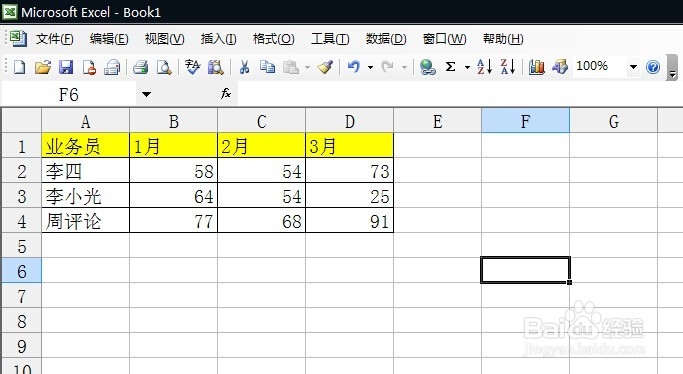Undo the last action with the Undo arrow
The height and width of the screenshot is (374, 683).
(x=354, y=67)
